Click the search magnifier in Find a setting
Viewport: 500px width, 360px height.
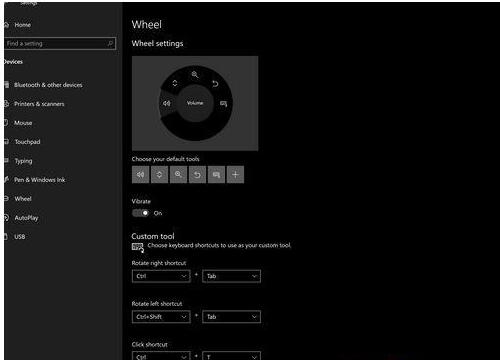pyautogui.click(x=110, y=43)
